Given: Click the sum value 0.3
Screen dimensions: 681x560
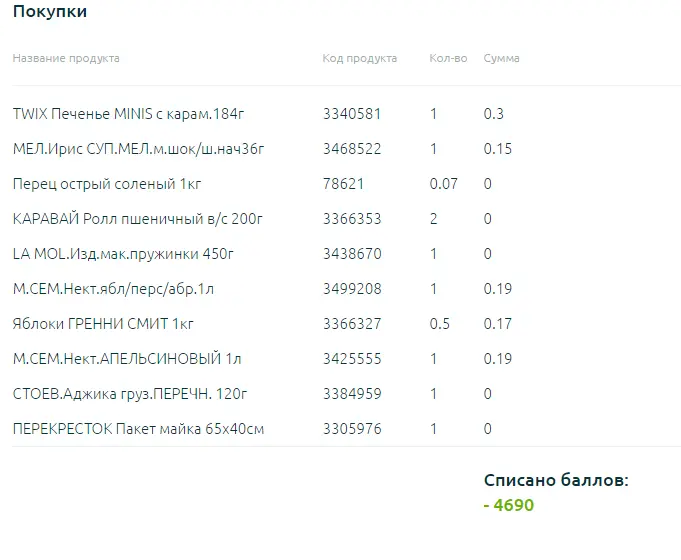Looking at the screenshot, I should tap(494, 114).
